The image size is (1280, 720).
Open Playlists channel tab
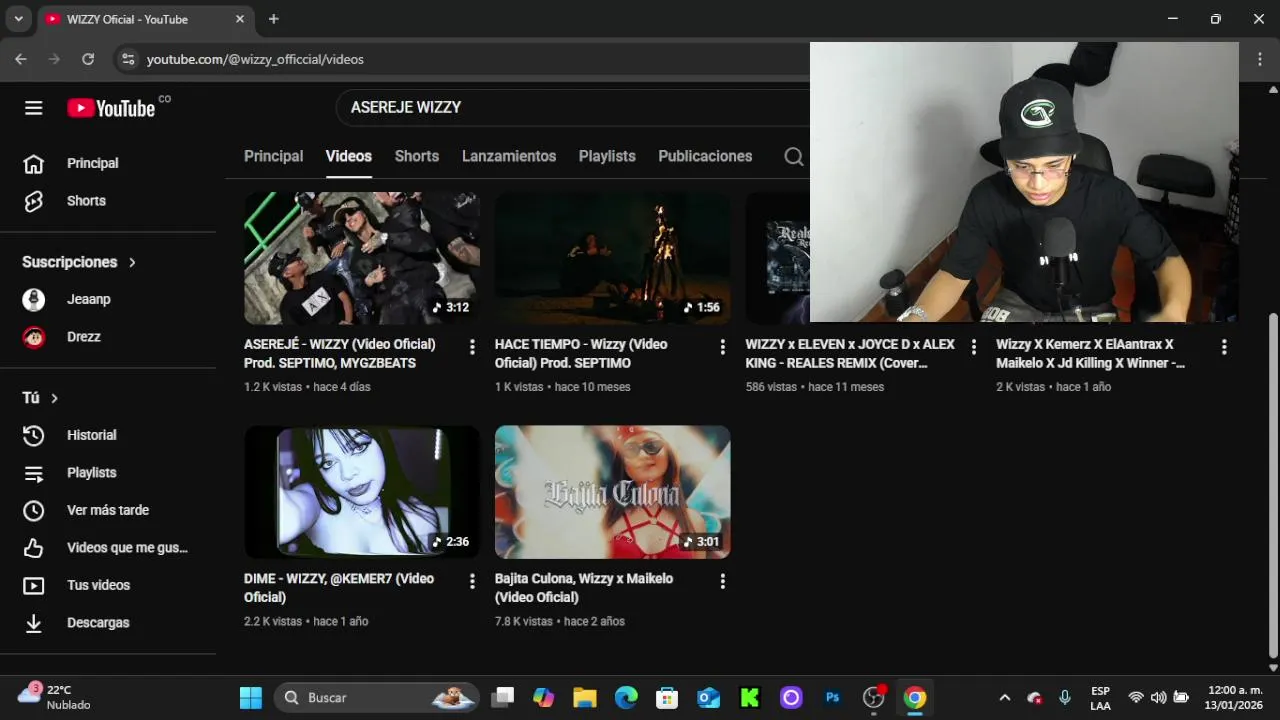607,156
